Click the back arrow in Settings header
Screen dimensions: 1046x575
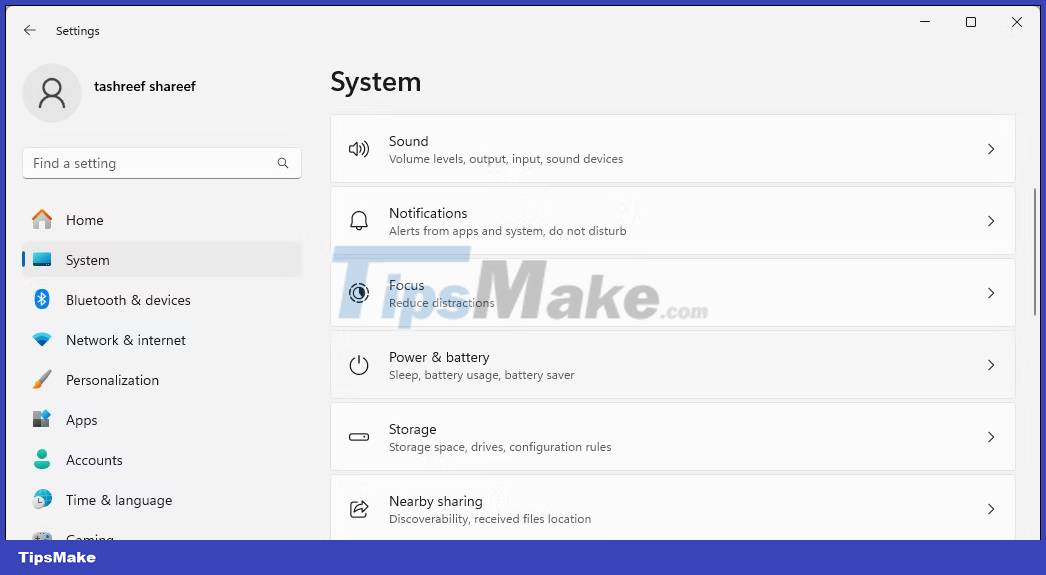29,30
